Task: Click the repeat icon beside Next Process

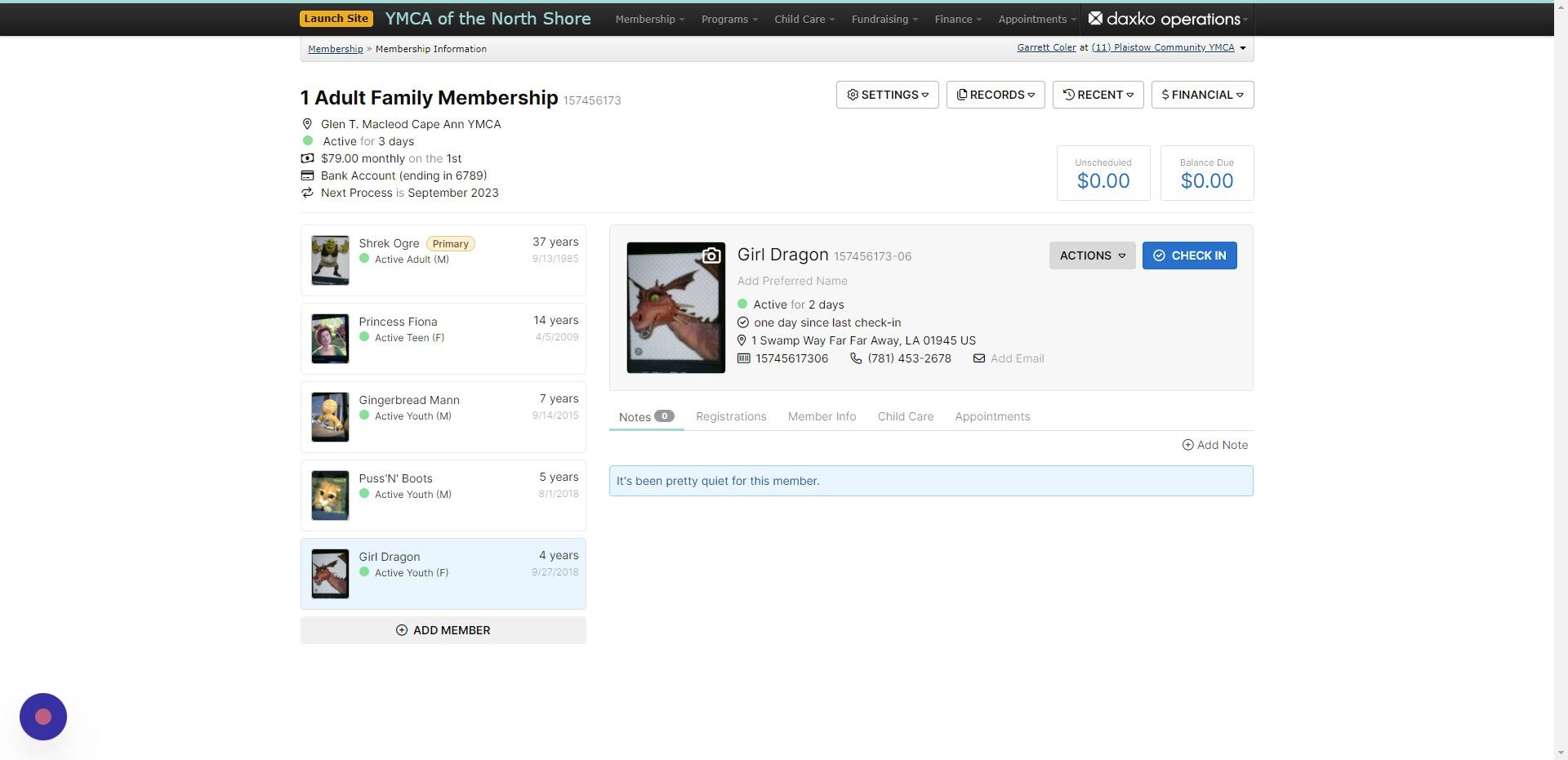Action: (307, 193)
